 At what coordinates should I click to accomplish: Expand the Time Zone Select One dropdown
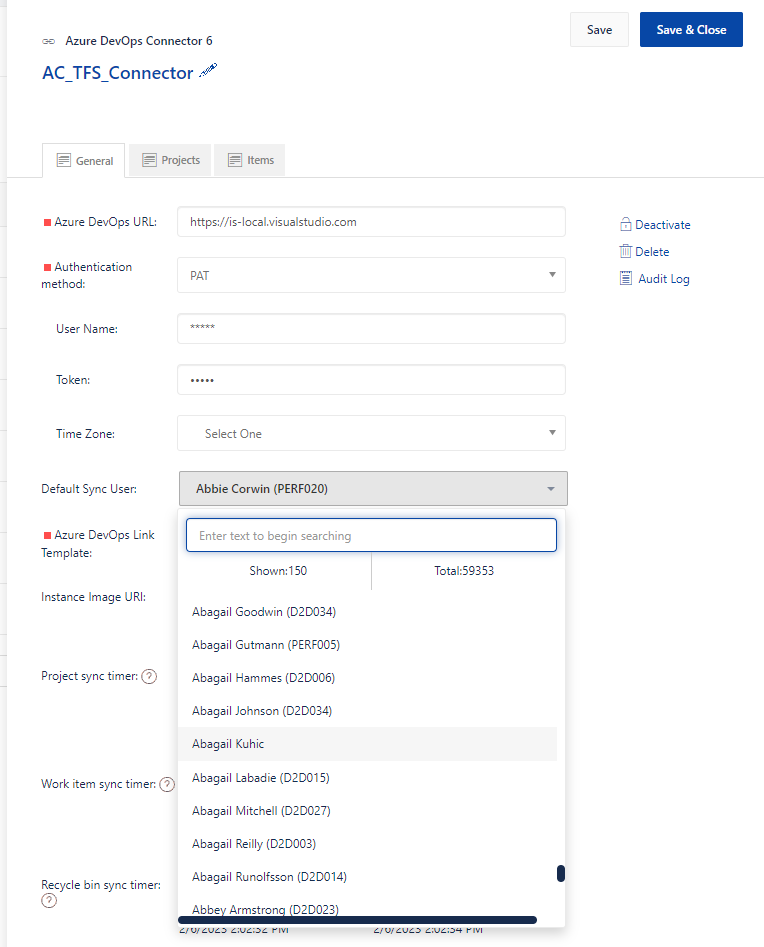(371, 433)
